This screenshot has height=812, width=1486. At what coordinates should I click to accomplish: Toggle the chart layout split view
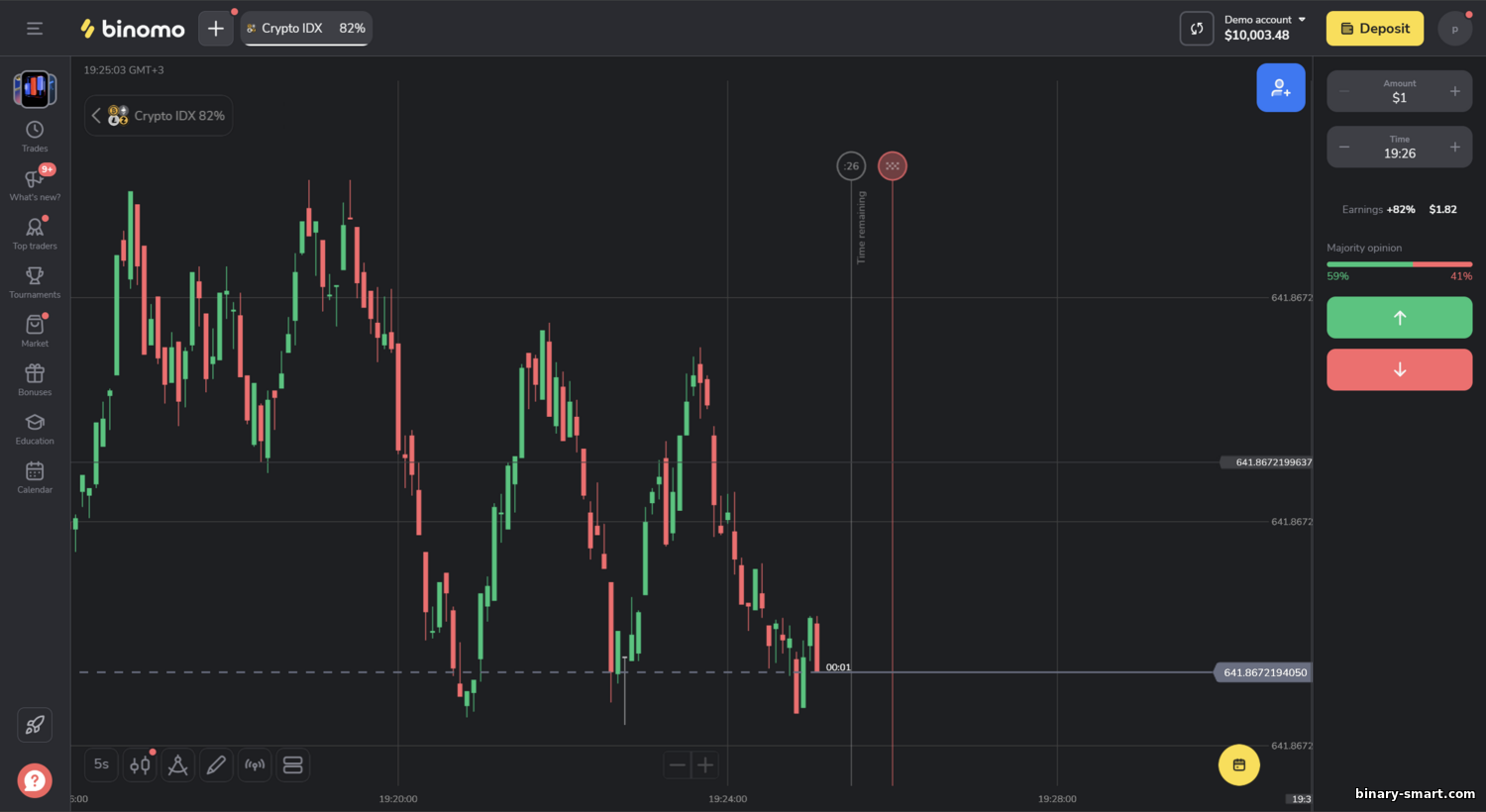[x=292, y=764]
